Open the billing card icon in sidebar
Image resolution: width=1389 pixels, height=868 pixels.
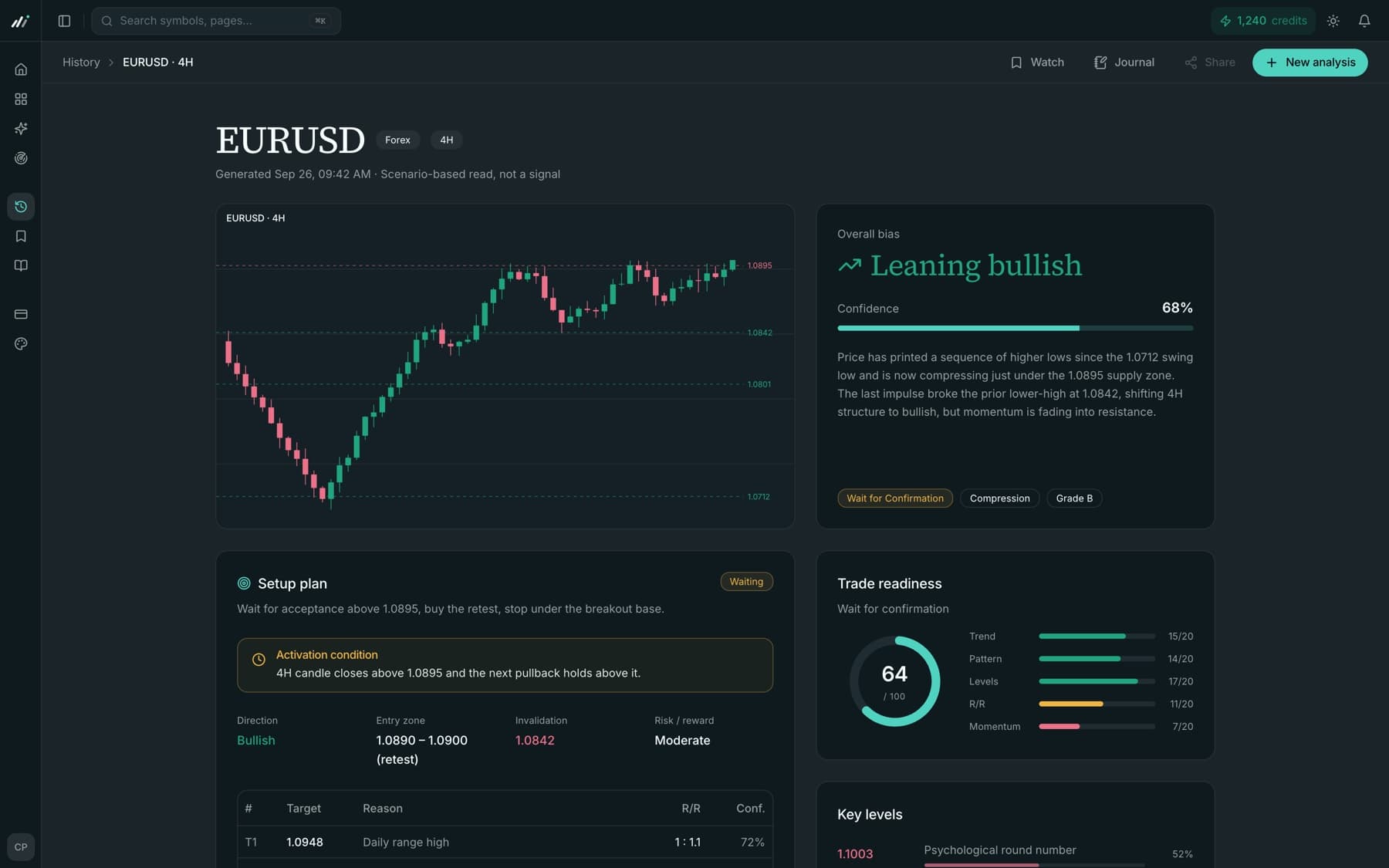tap(21, 314)
